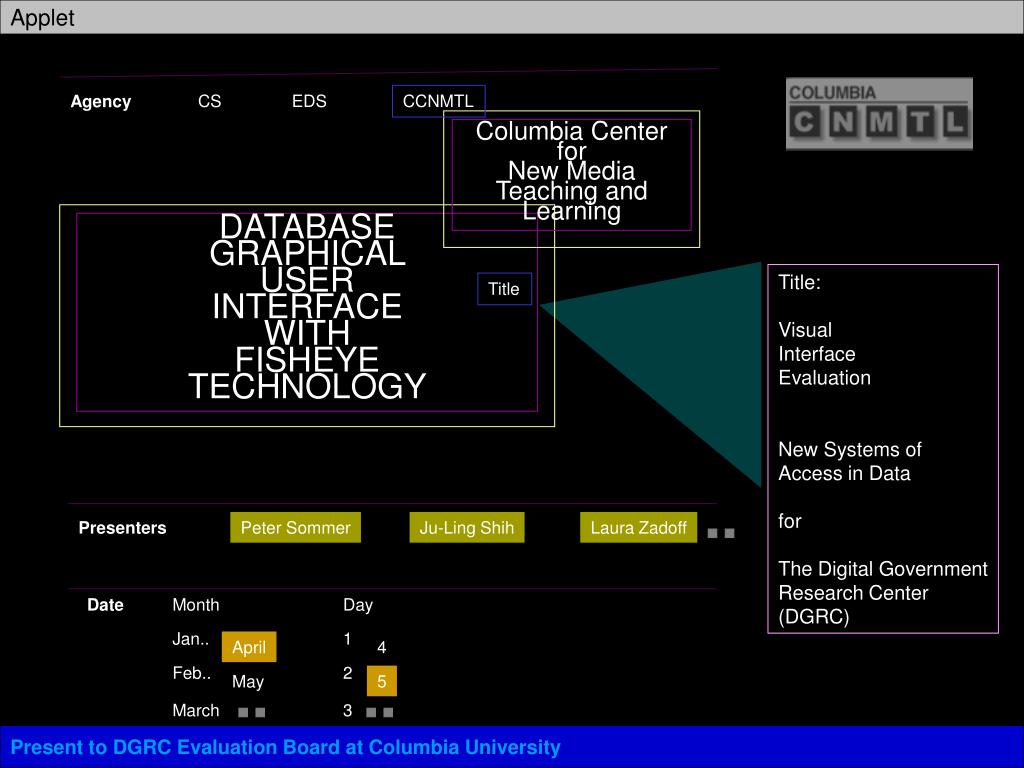Click the Day column heading
This screenshot has width=1024, height=768.
(x=358, y=605)
